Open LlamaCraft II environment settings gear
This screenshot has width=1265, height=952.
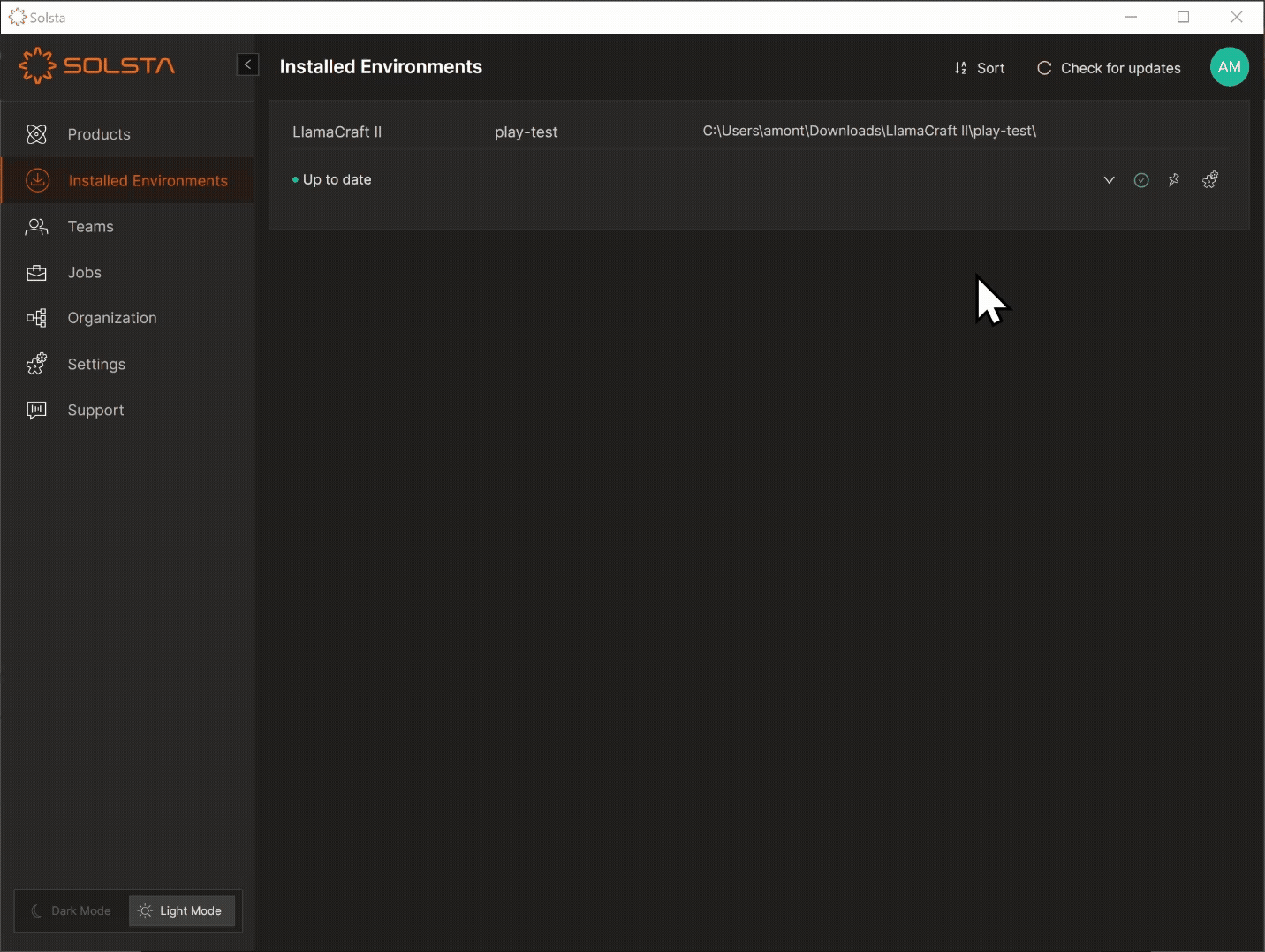[1210, 180]
